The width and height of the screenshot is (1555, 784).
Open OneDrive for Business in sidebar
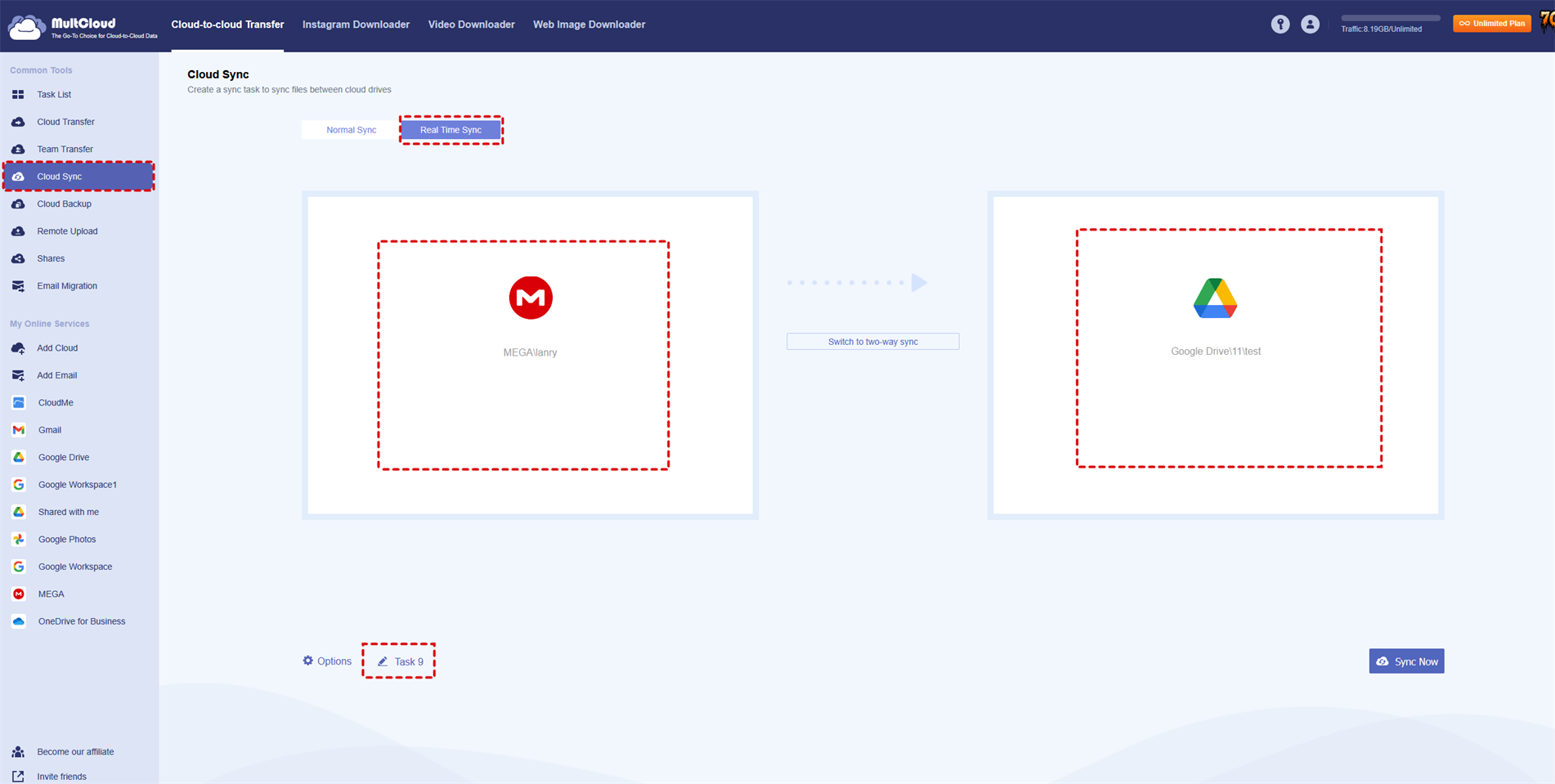[x=82, y=621]
